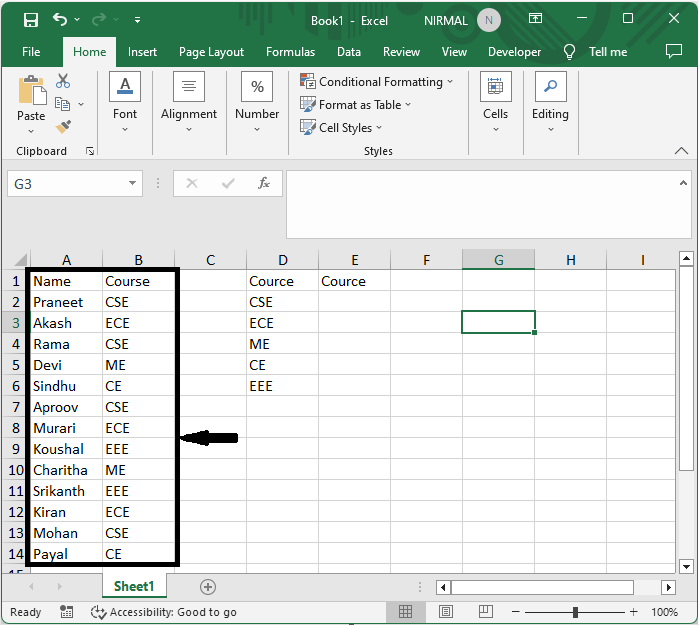
Task: Open Conditional Formatting menu
Action: tap(376, 82)
